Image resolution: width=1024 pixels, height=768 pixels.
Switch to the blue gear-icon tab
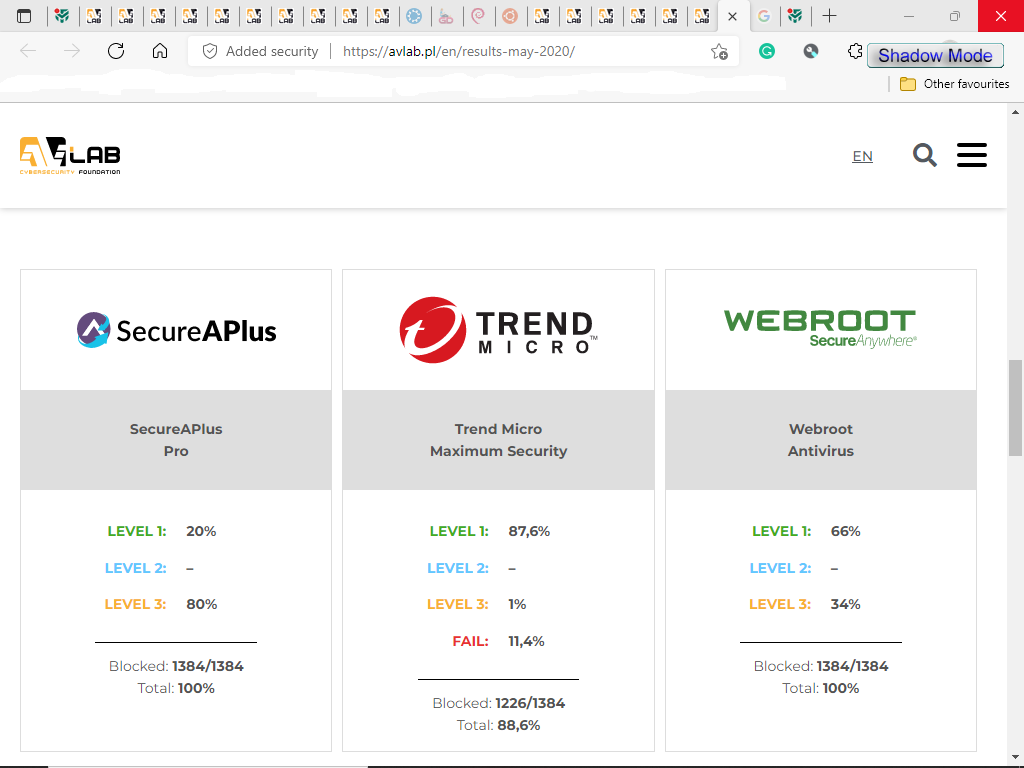point(414,16)
